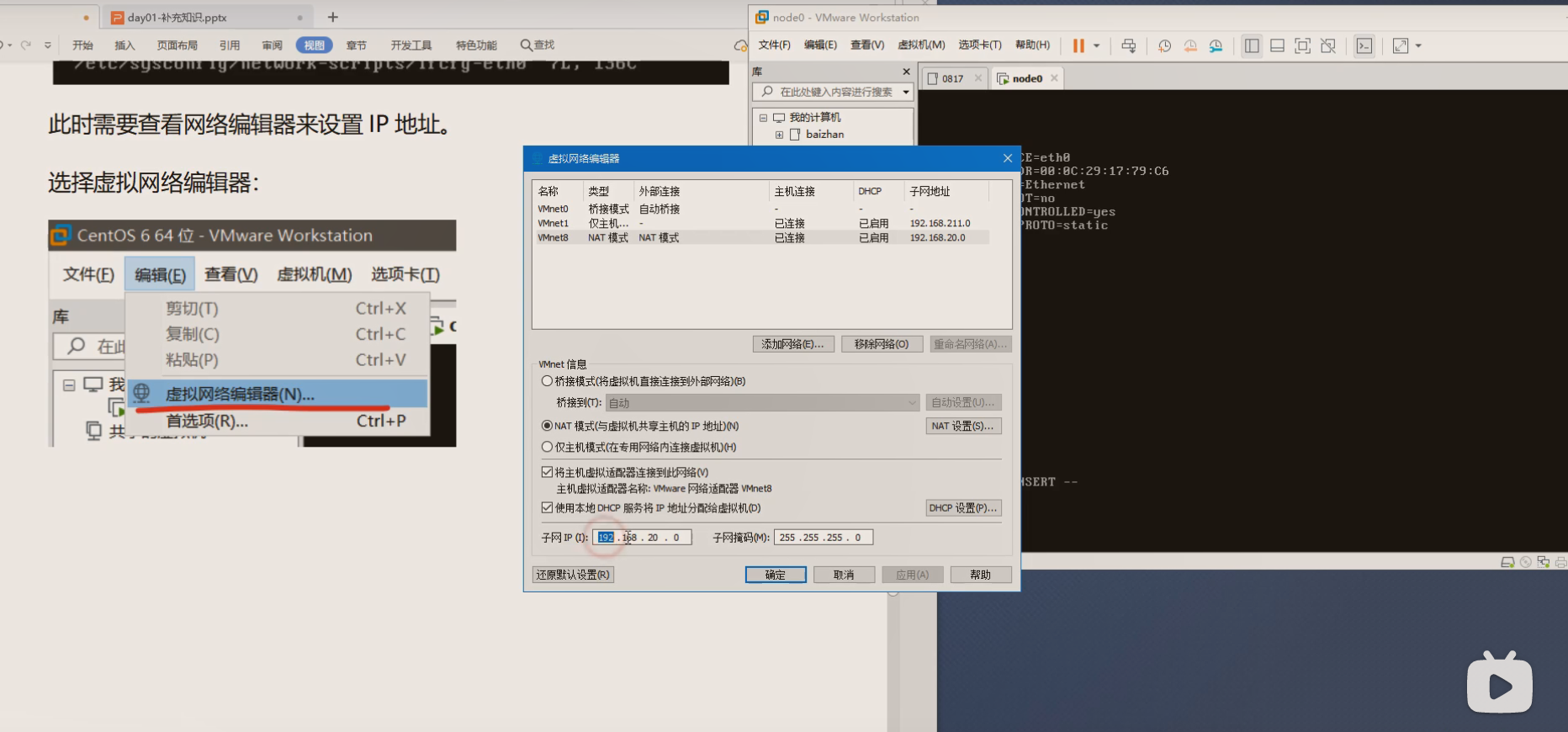Enter full screen mode in VMware
This screenshot has height=732, width=1568.
pyautogui.click(x=1302, y=45)
